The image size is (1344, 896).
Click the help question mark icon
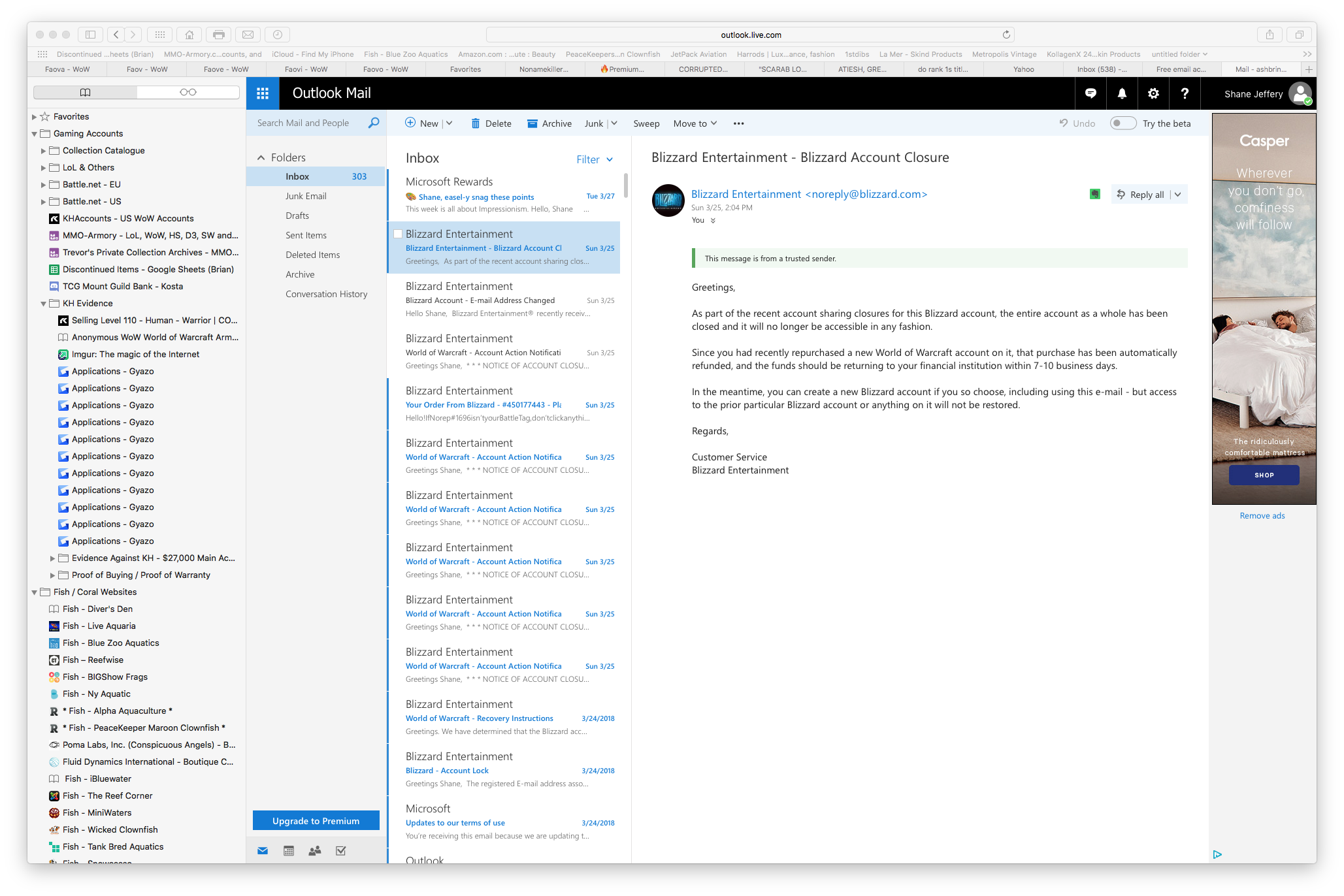coord(1185,93)
